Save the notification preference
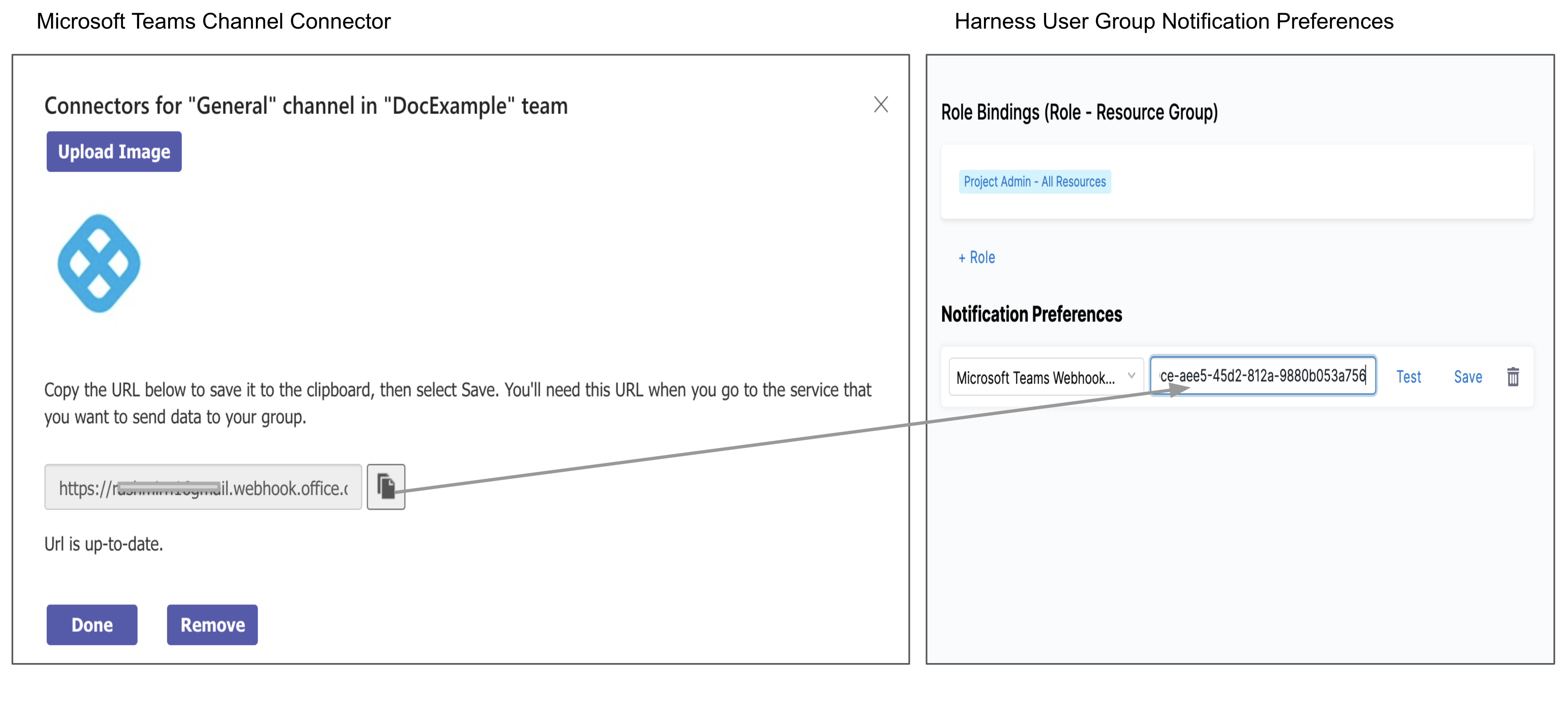Screen dimensions: 1568x704 click(1468, 376)
